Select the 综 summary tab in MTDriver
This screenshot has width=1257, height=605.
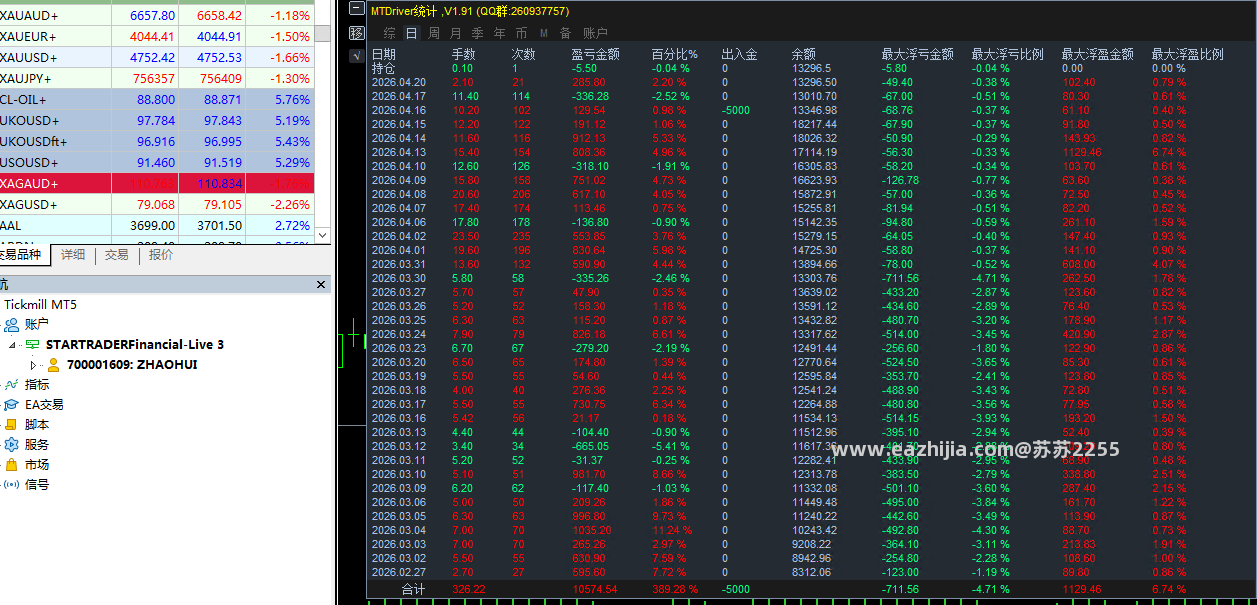coord(390,33)
